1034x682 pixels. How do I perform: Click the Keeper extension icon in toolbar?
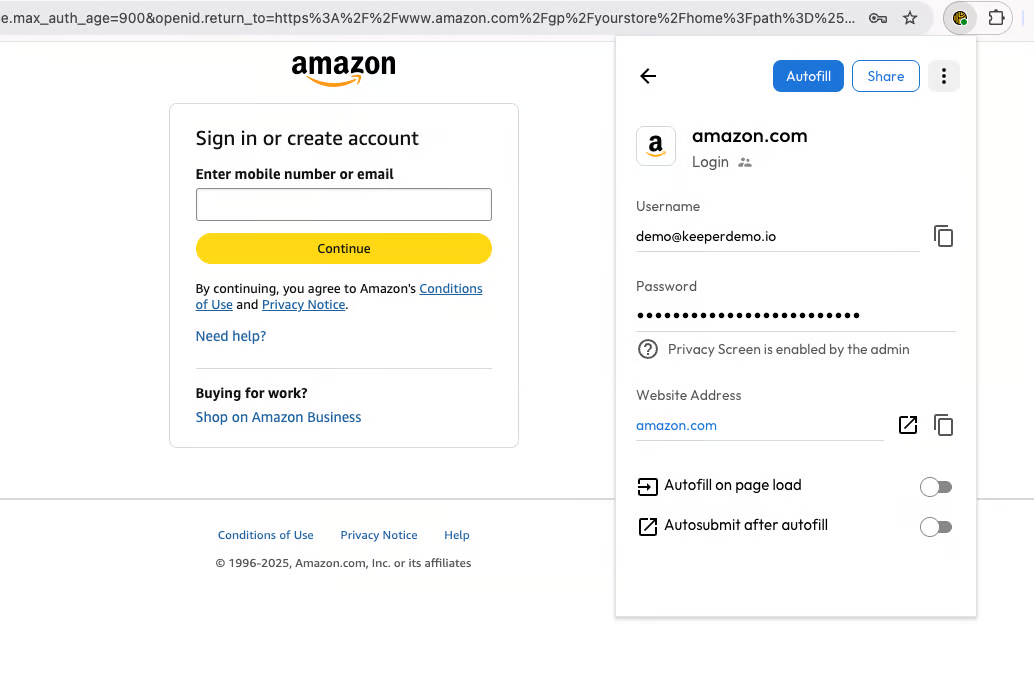[960, 18]
